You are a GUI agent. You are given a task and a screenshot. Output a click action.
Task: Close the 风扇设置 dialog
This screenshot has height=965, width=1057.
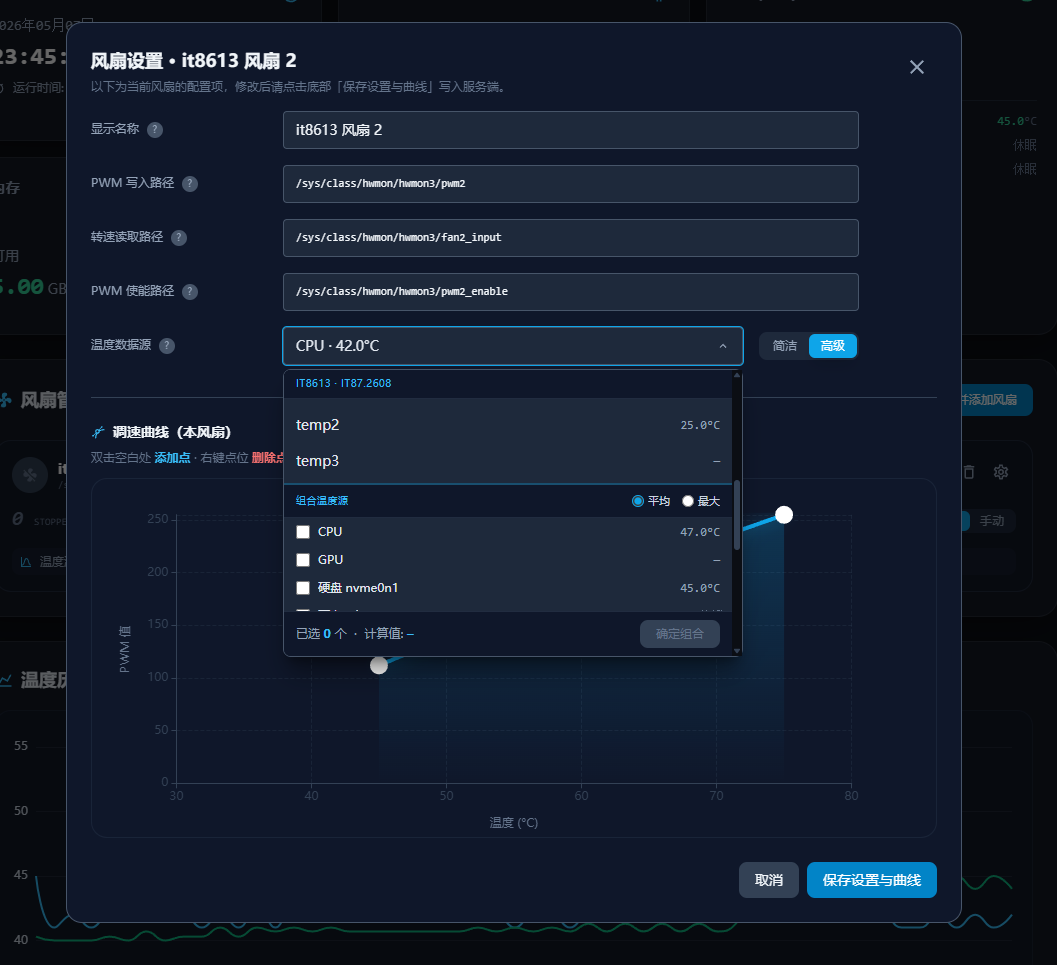click(916, 67)
